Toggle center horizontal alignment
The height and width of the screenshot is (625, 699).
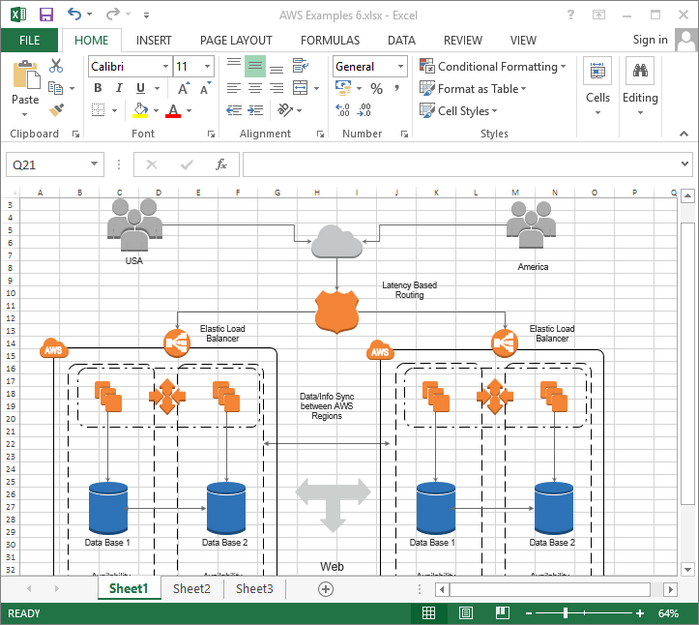pyautogui.click(x=255, y=88)
